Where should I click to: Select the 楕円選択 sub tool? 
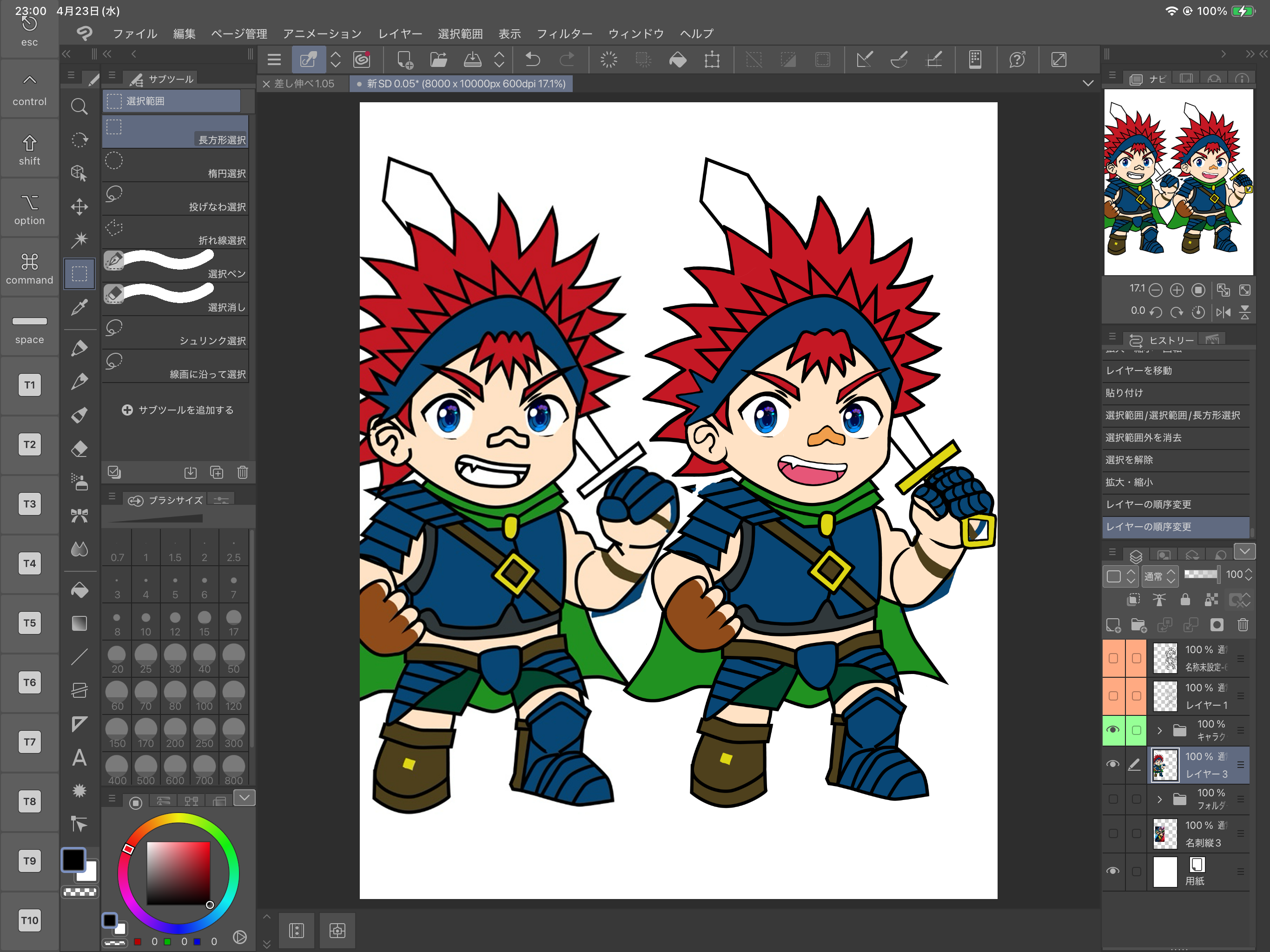(176, 166)
